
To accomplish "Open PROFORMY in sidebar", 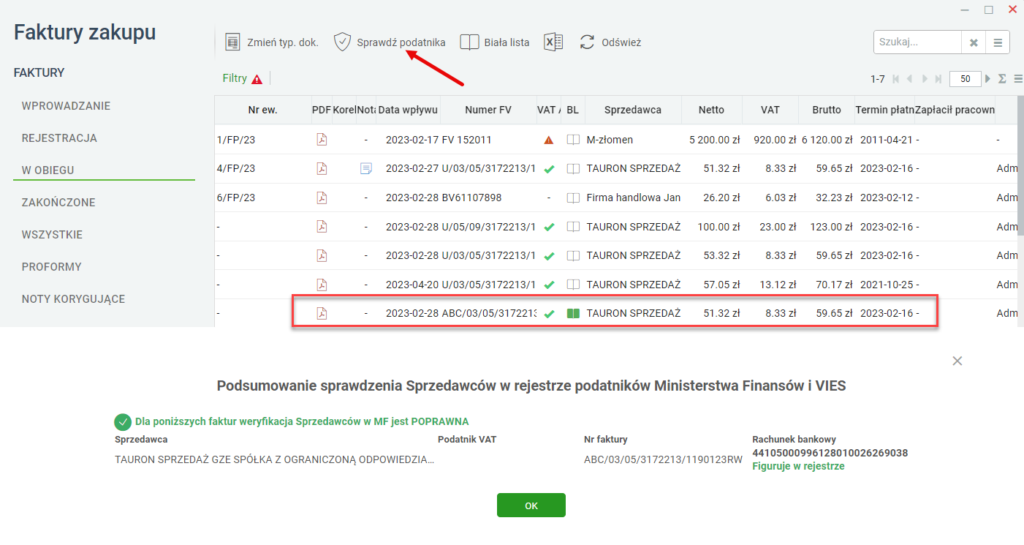I will (52, 266).
